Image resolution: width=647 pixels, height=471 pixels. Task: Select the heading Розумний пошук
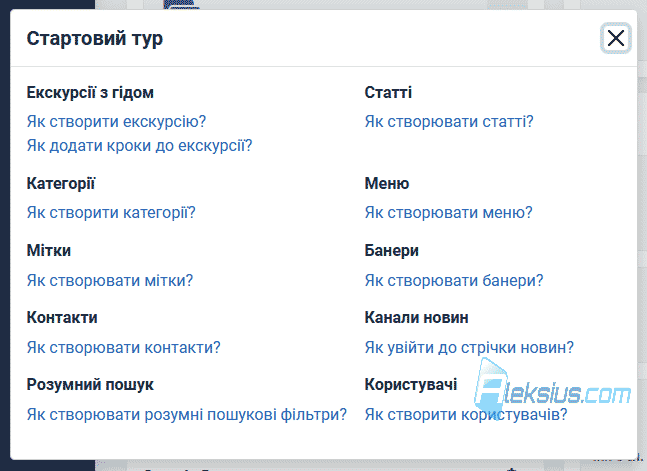[x=90, y=385]
